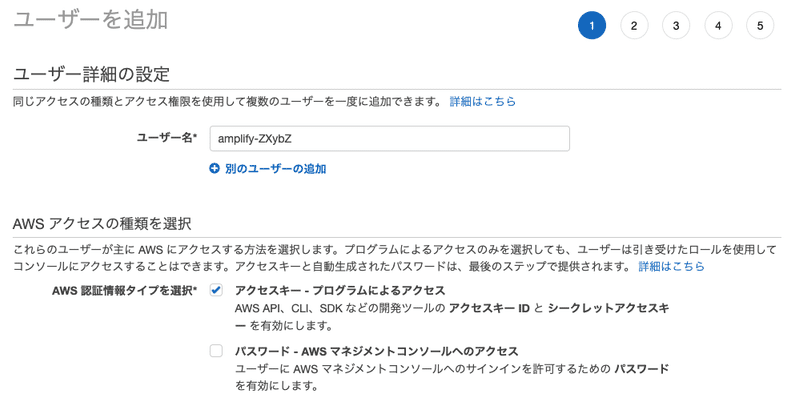Click the 別のユーザーの追加 link
Image resolution: width=800 pixels, height=410 pixels.
pyautogui.click(x=276, y=169)
